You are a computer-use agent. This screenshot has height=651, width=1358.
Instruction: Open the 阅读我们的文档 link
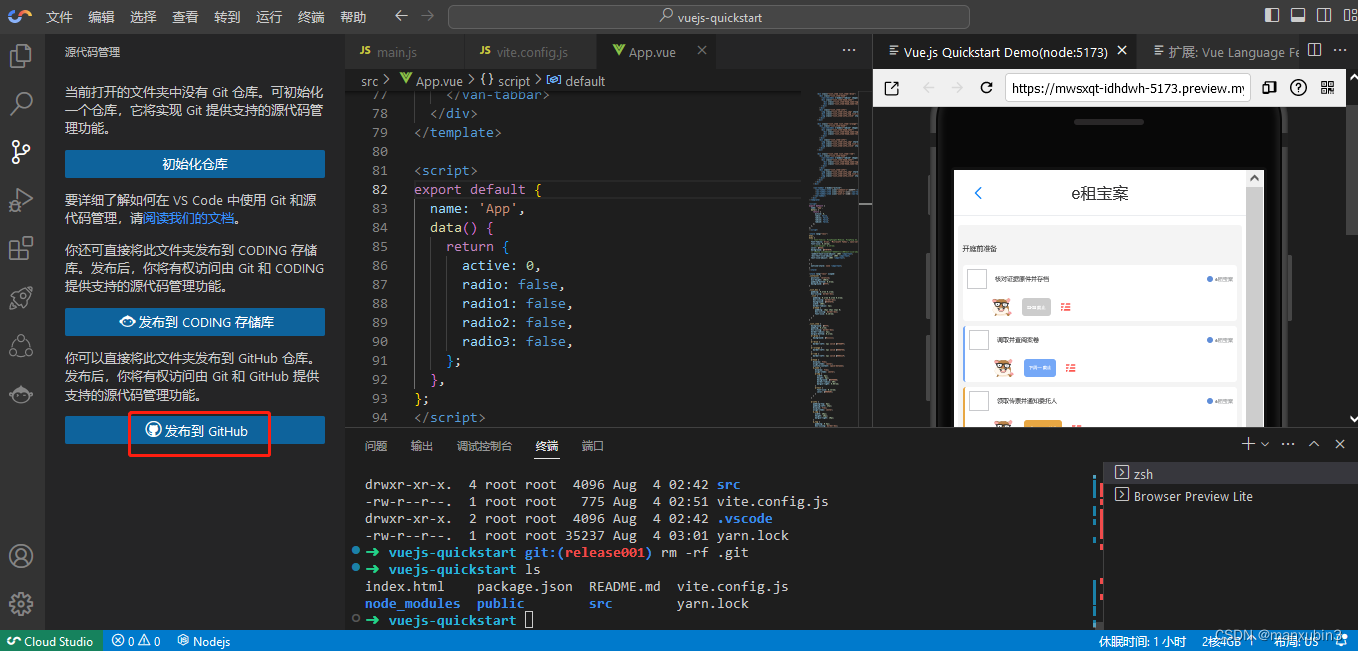[x=190, y=217]
